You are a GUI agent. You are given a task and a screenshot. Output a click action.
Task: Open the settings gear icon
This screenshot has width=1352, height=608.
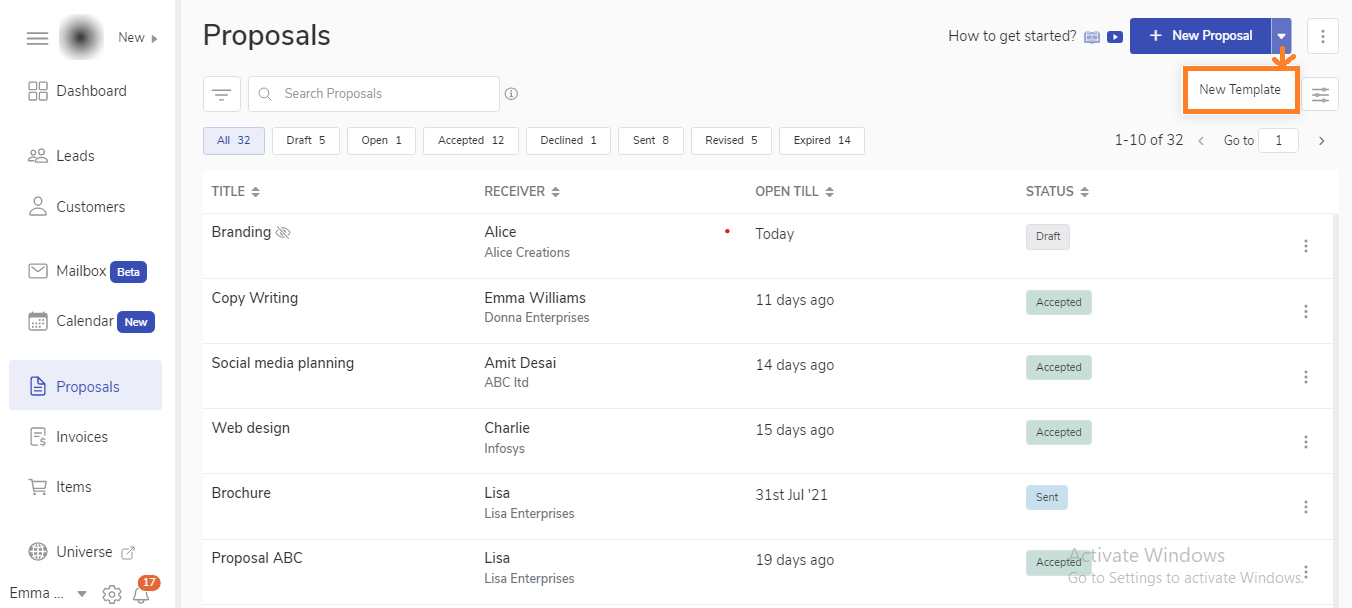112,594
